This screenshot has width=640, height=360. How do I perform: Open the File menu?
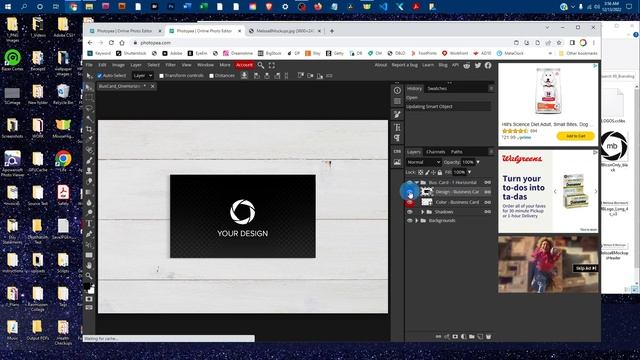[x=89, y=65]
